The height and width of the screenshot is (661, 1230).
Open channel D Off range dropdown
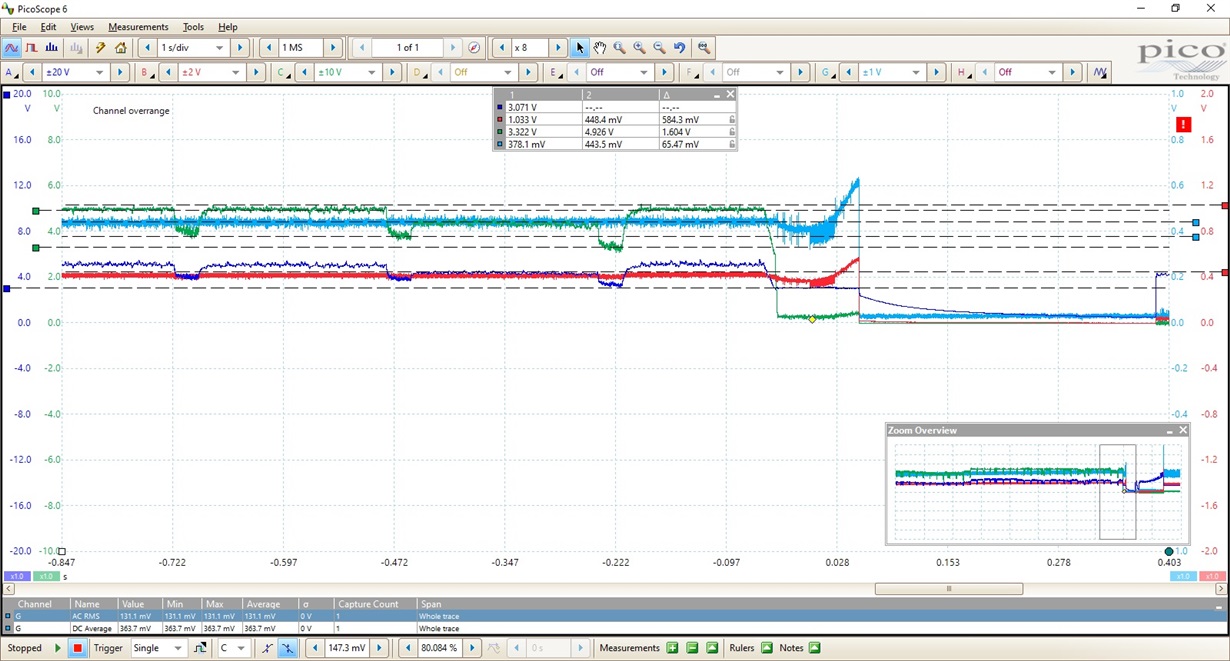pos(508,72)
